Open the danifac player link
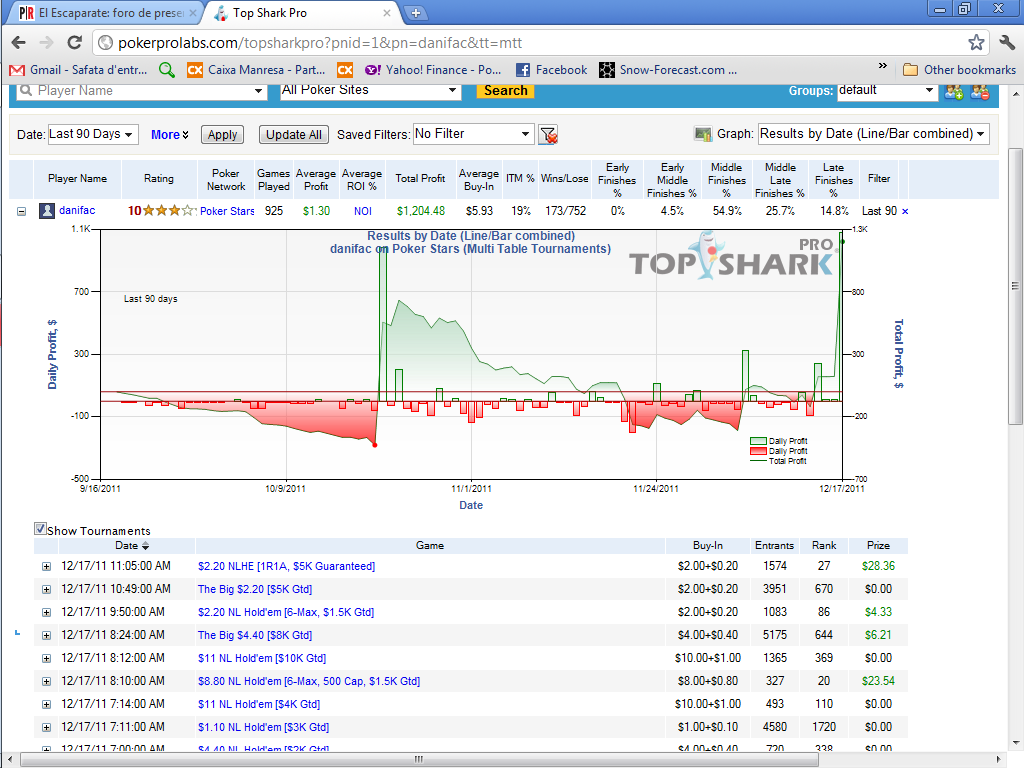Screen dimensions: 1024x768 pos(77,210)
